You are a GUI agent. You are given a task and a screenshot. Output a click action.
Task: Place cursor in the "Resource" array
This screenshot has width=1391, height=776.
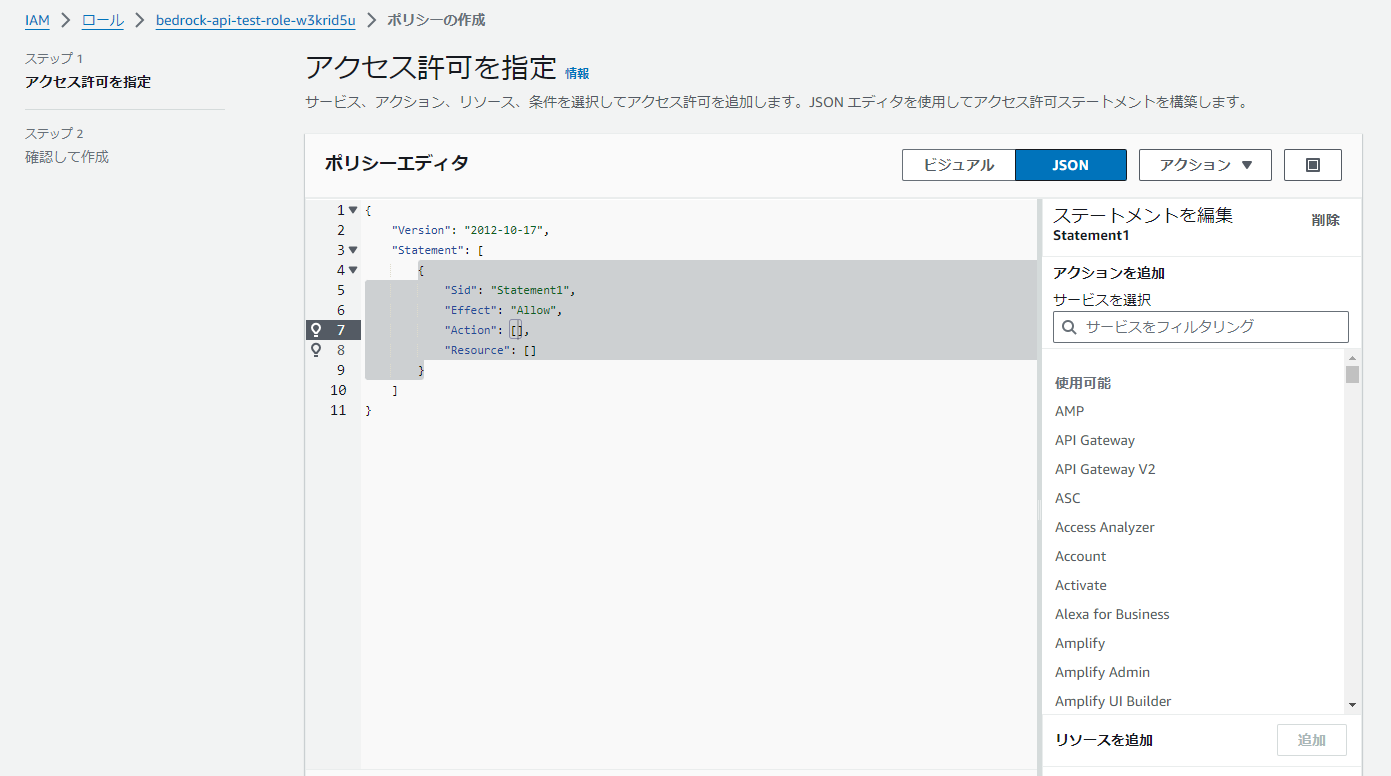(530, 350)
